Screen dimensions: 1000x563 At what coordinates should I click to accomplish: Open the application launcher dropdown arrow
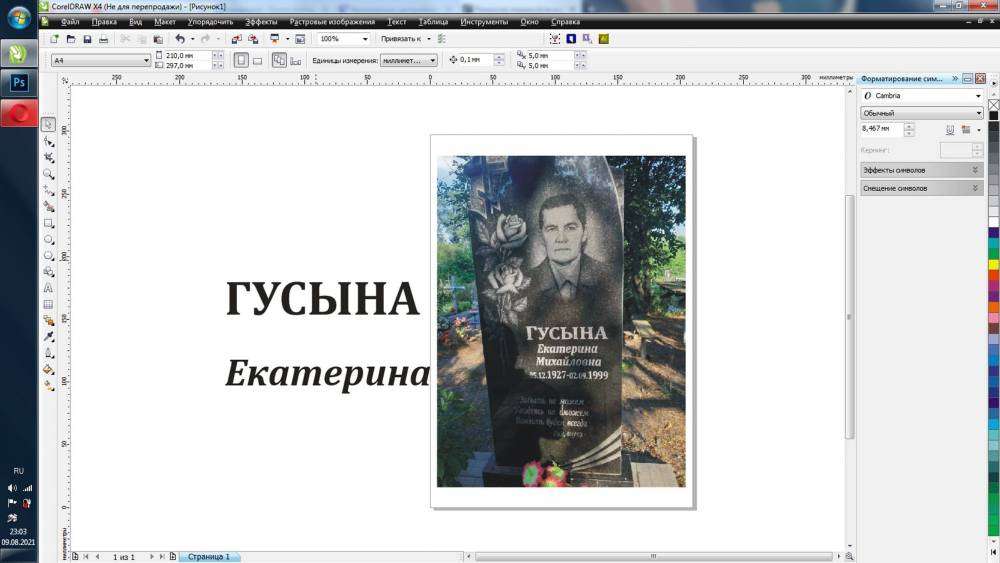[x=287, y=39]
